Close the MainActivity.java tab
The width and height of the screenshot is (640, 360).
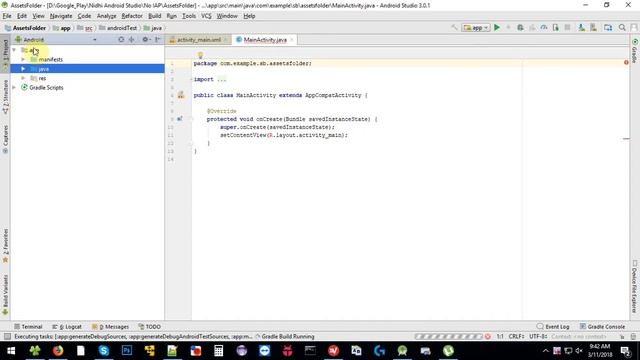tap(291, 40)
